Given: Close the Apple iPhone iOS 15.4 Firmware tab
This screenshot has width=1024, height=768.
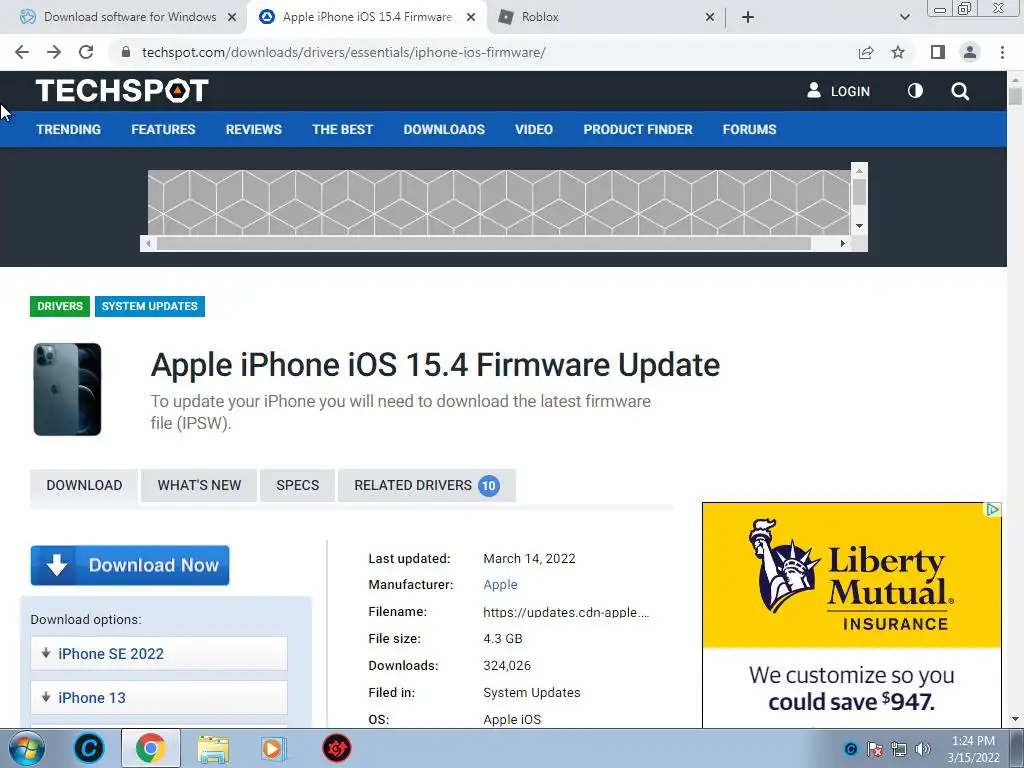Looking at the screenshot, I should pyautogui.click(x=471, y=17).
